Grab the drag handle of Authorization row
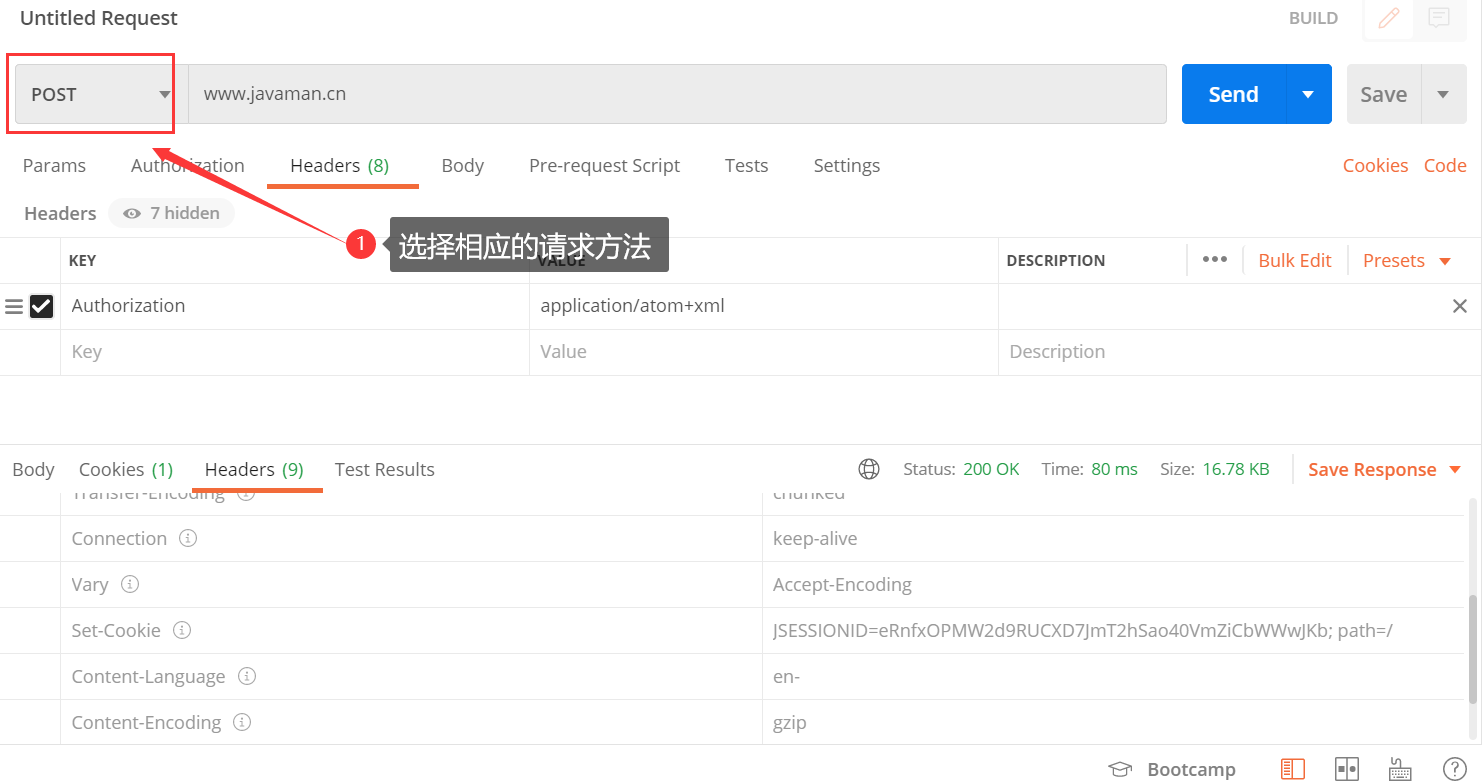This screenshot has width=1482, height=781. [x=14, y=306]
